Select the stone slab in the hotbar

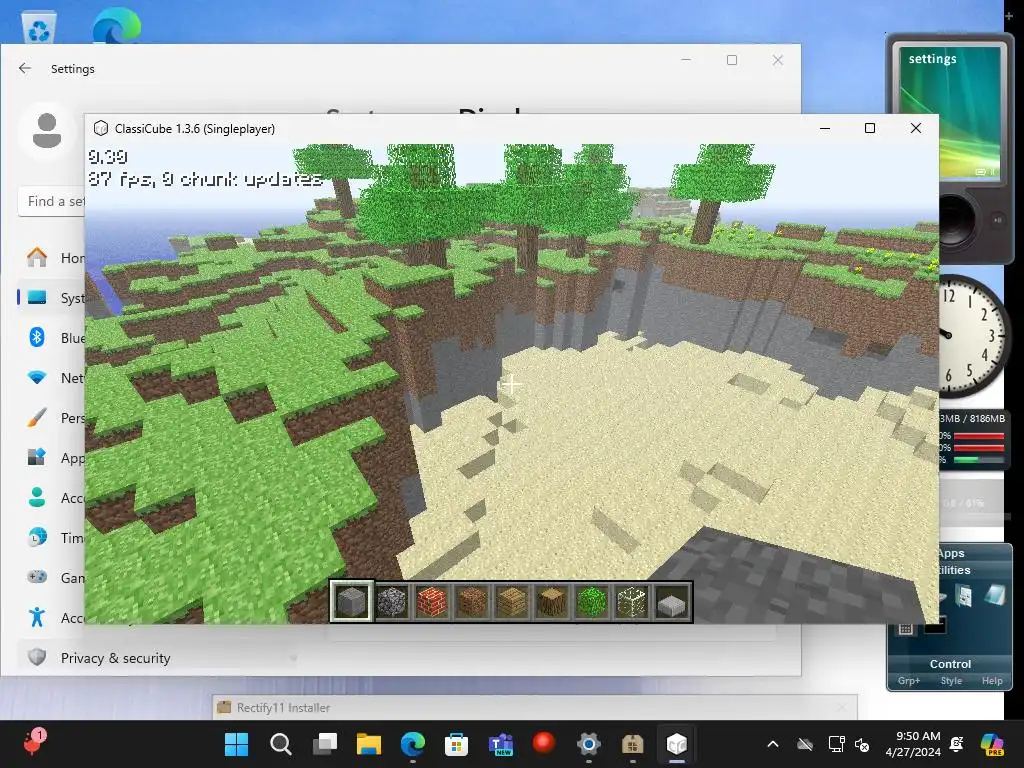(x=672, y=601)
